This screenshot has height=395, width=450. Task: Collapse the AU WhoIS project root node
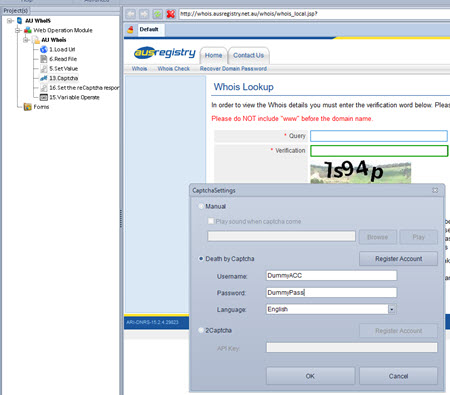pos(10,21)
